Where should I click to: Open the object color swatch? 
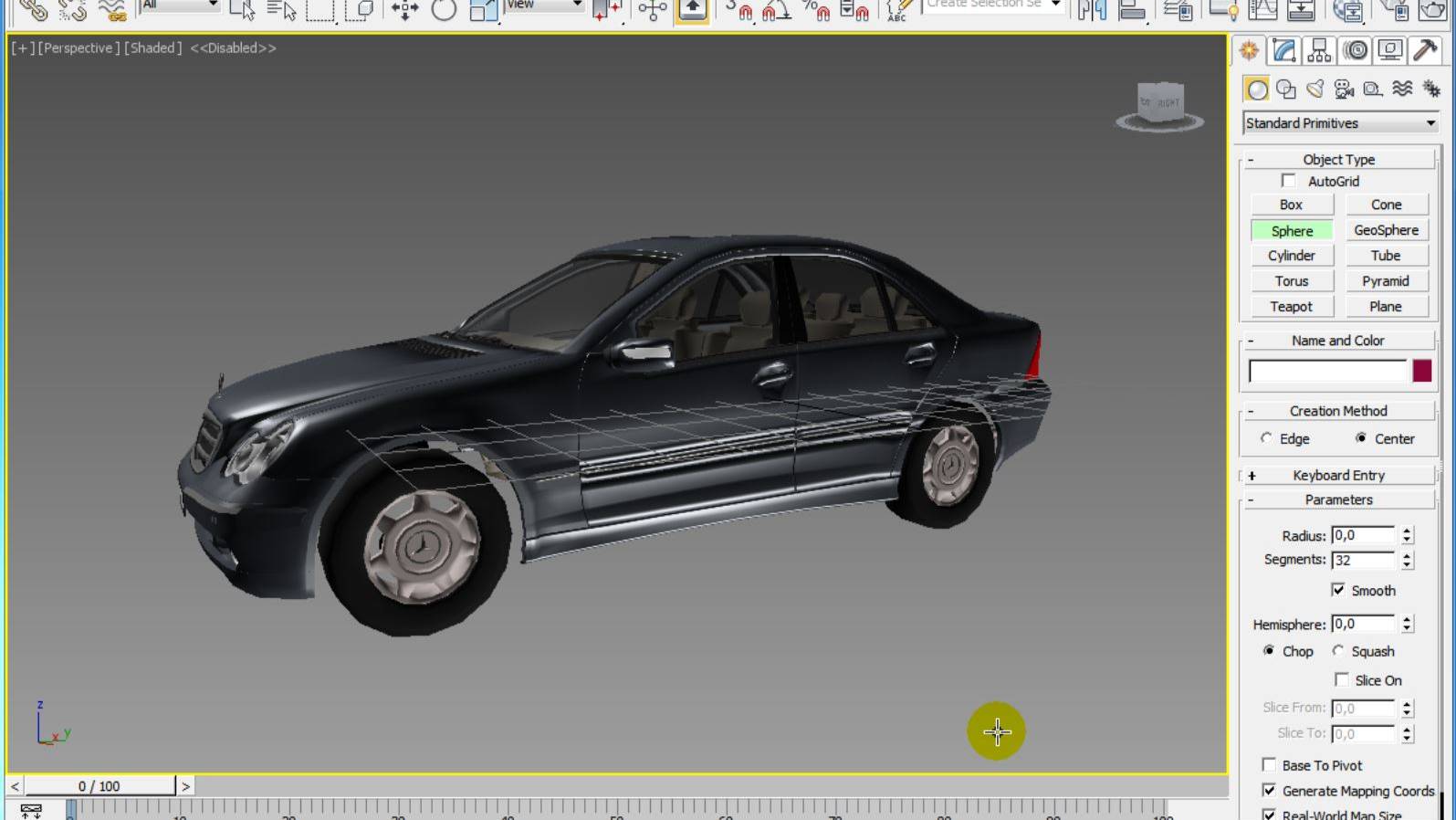1422,371
